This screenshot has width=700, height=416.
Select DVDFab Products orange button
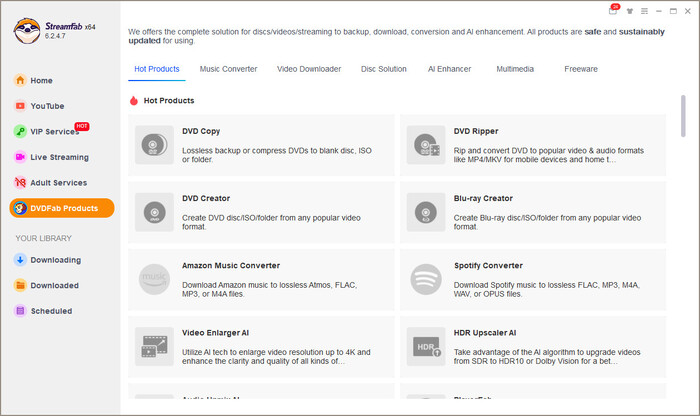tap(62, 208)
